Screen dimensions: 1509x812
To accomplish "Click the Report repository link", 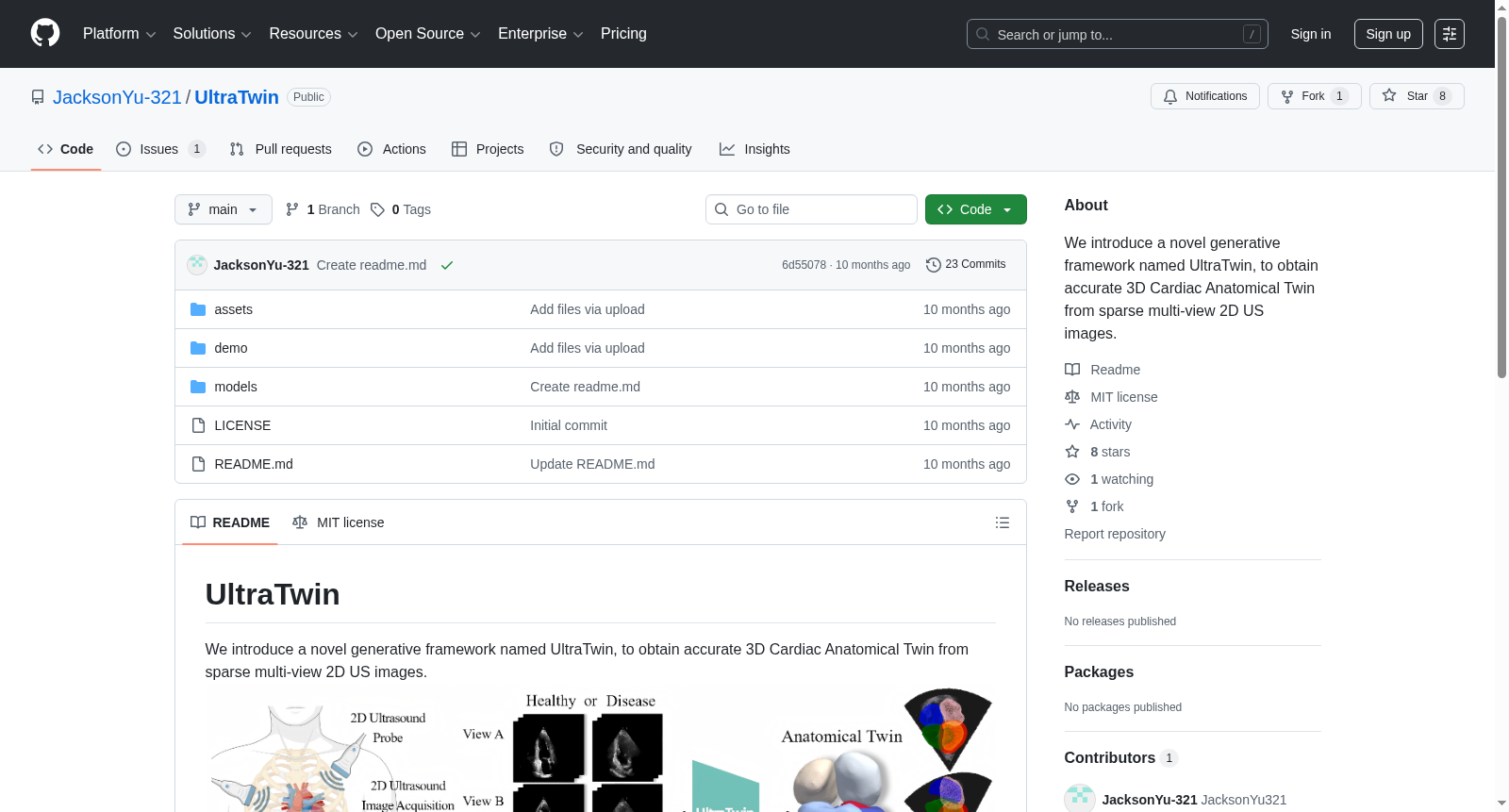I will (1115, 534).
